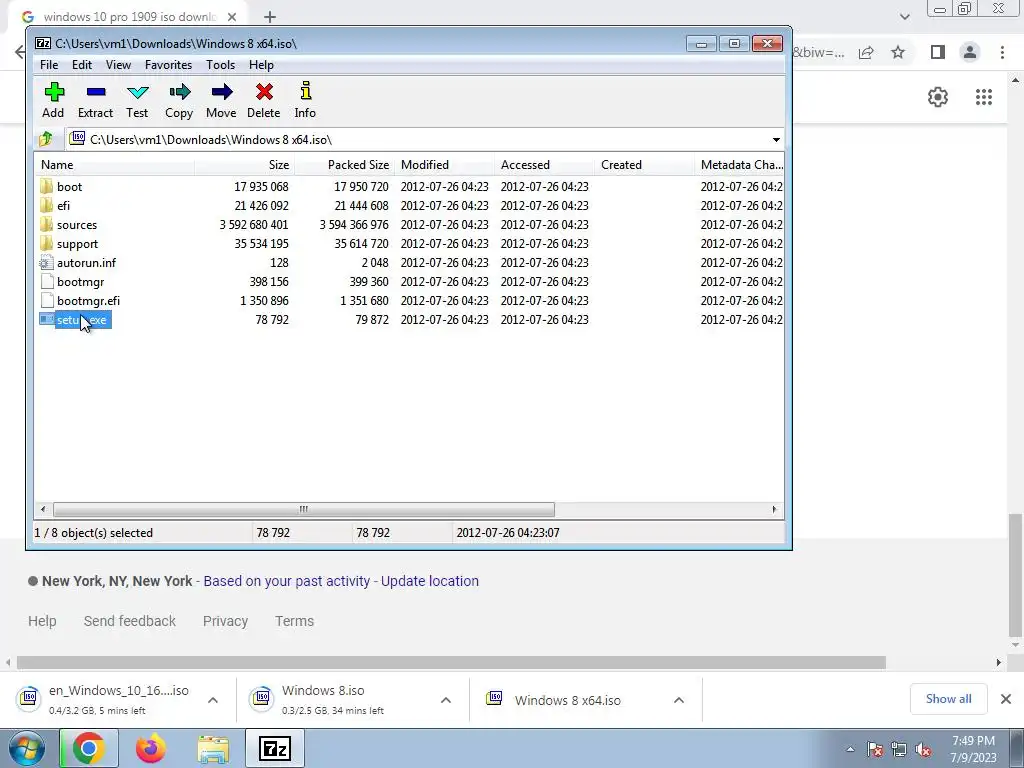The width and height of the screenshot is (1024, 768).
Task: Sort by the Packed Size column
Action: [x=344, y=165]
